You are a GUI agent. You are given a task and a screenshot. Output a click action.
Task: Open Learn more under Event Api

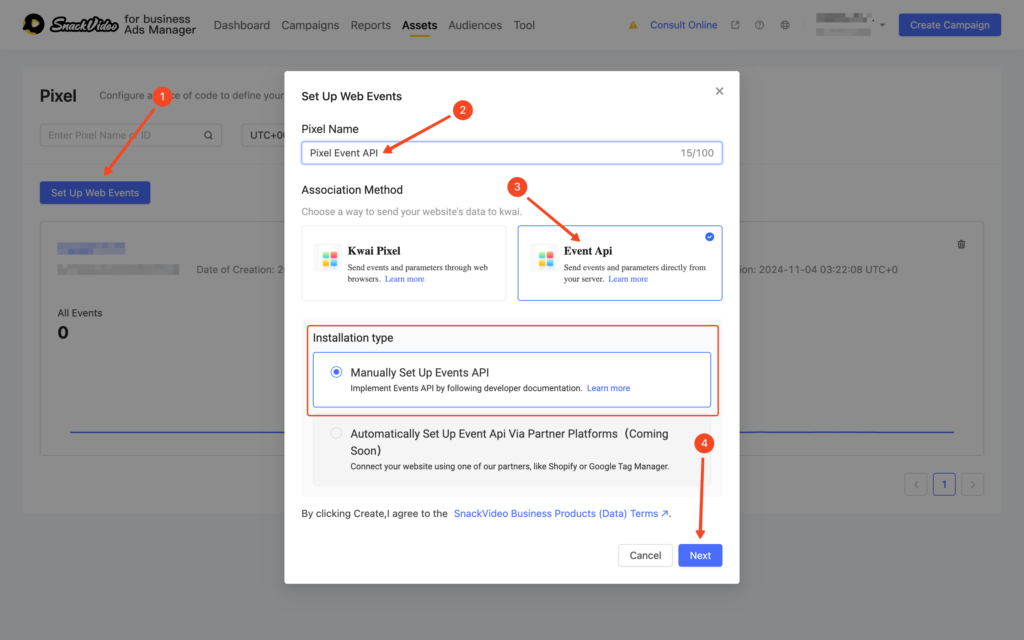tap(628, 279)
